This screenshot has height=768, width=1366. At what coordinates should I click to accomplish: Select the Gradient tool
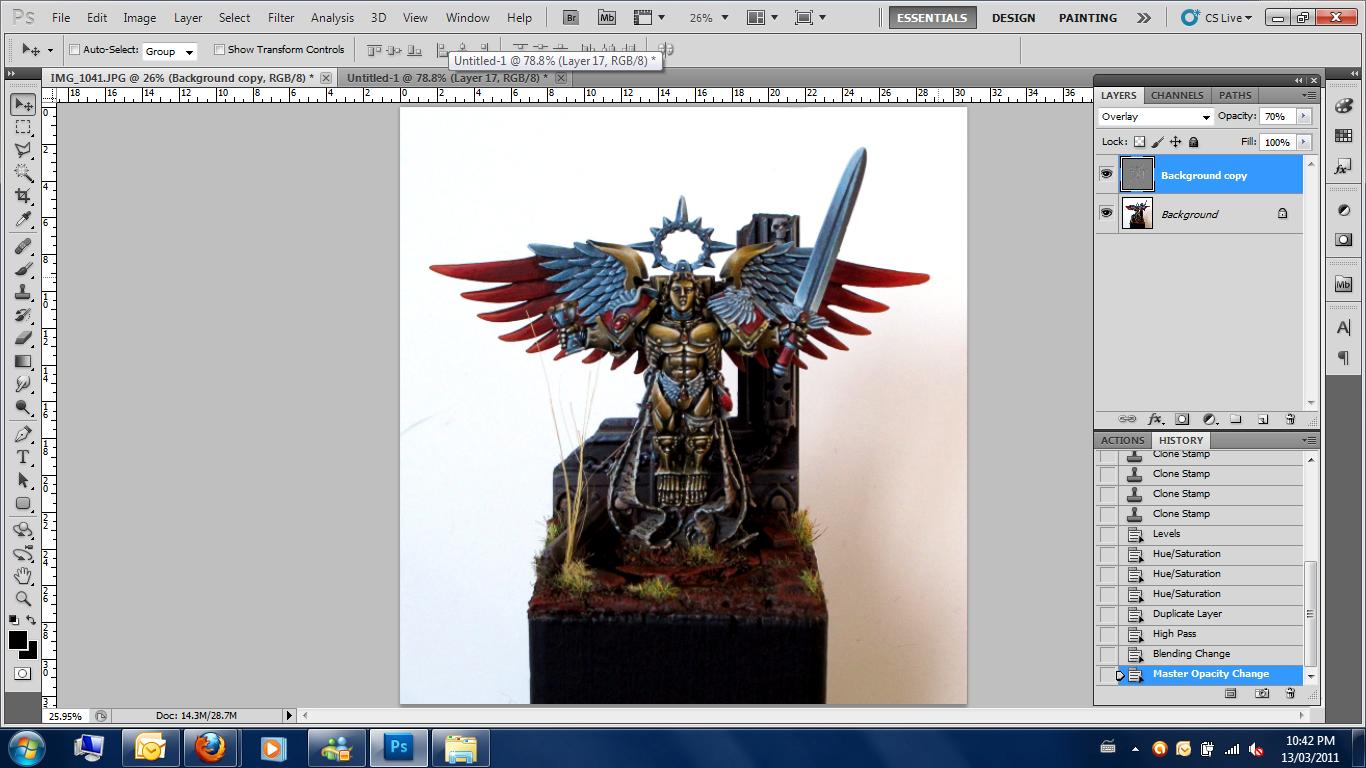tap(23, 361)
